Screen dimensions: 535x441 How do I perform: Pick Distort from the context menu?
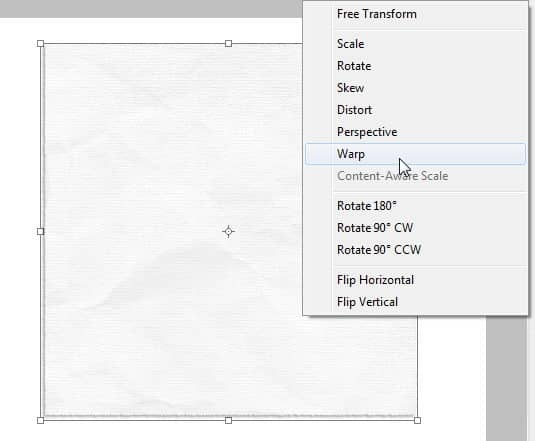[x=415, y=110]
